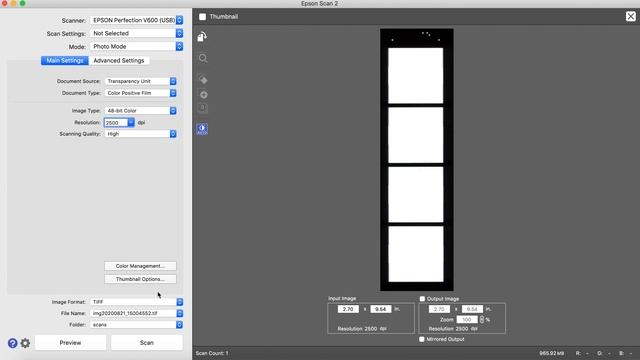
Task: Click the third frame in preview strip
Action: coord(416,194)
